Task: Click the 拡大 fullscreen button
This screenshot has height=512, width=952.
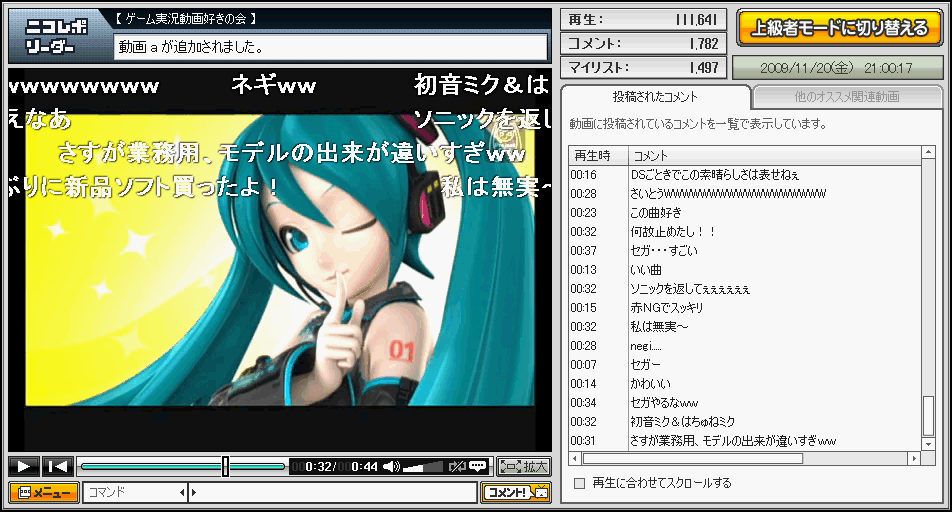Action: pyautogui.click(x=523, y=466)
